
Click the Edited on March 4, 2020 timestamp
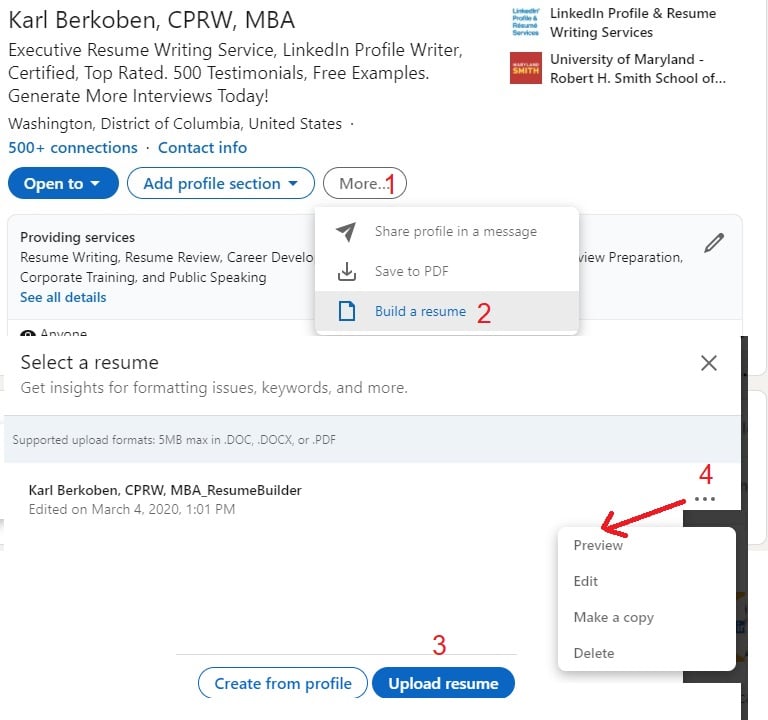tap(132, 509)
